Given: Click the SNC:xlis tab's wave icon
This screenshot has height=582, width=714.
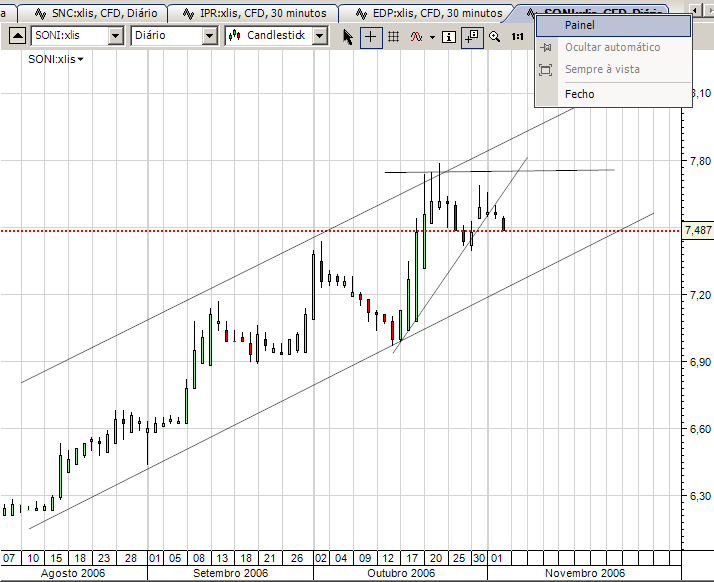Looking at the screenshot, I should [x=40, y=14].
